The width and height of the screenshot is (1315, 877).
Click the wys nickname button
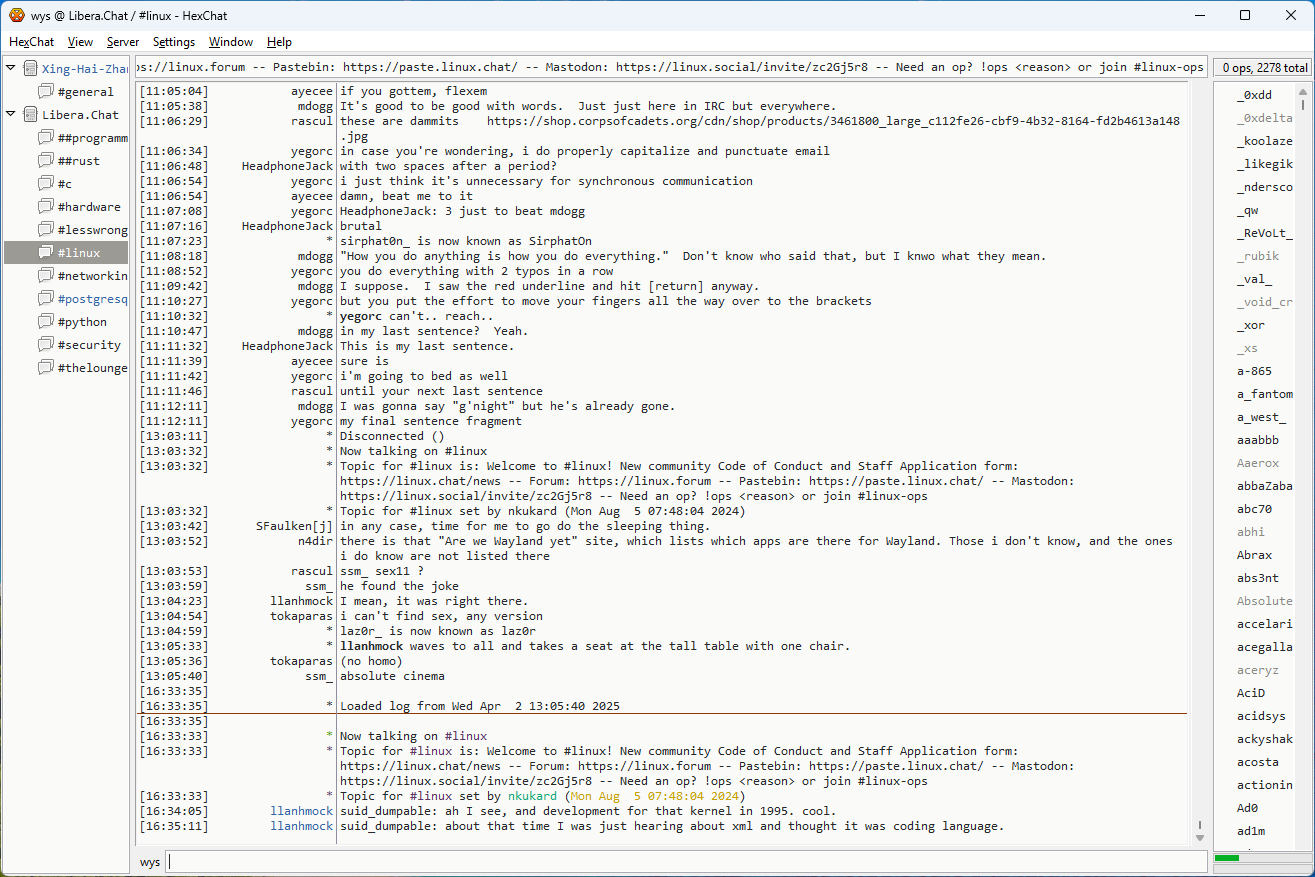click(150, 862)
